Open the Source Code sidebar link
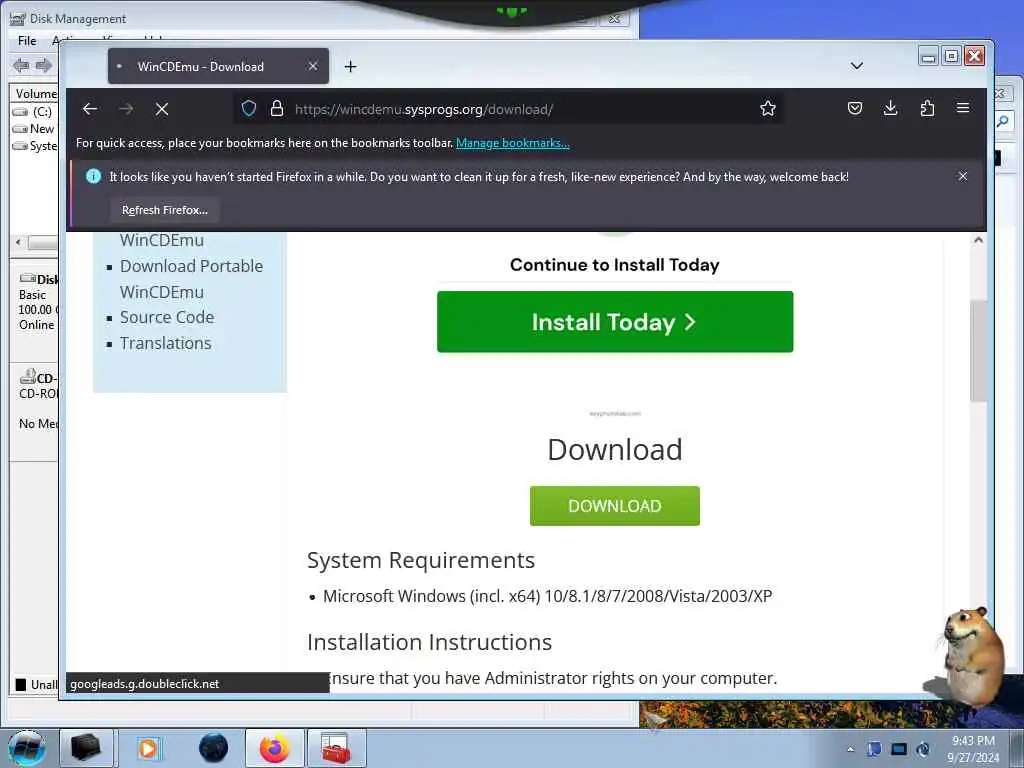Screen dimensions: 1024x768 click(167, 317)
